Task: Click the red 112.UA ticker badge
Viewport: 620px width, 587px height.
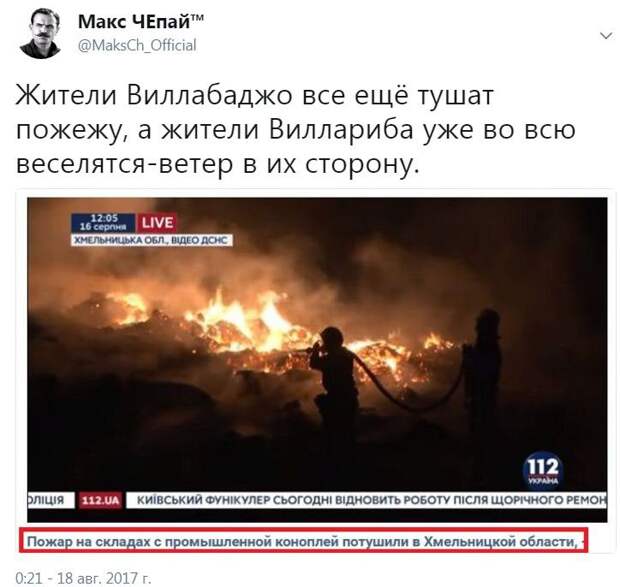Action: tap(100, 500)
